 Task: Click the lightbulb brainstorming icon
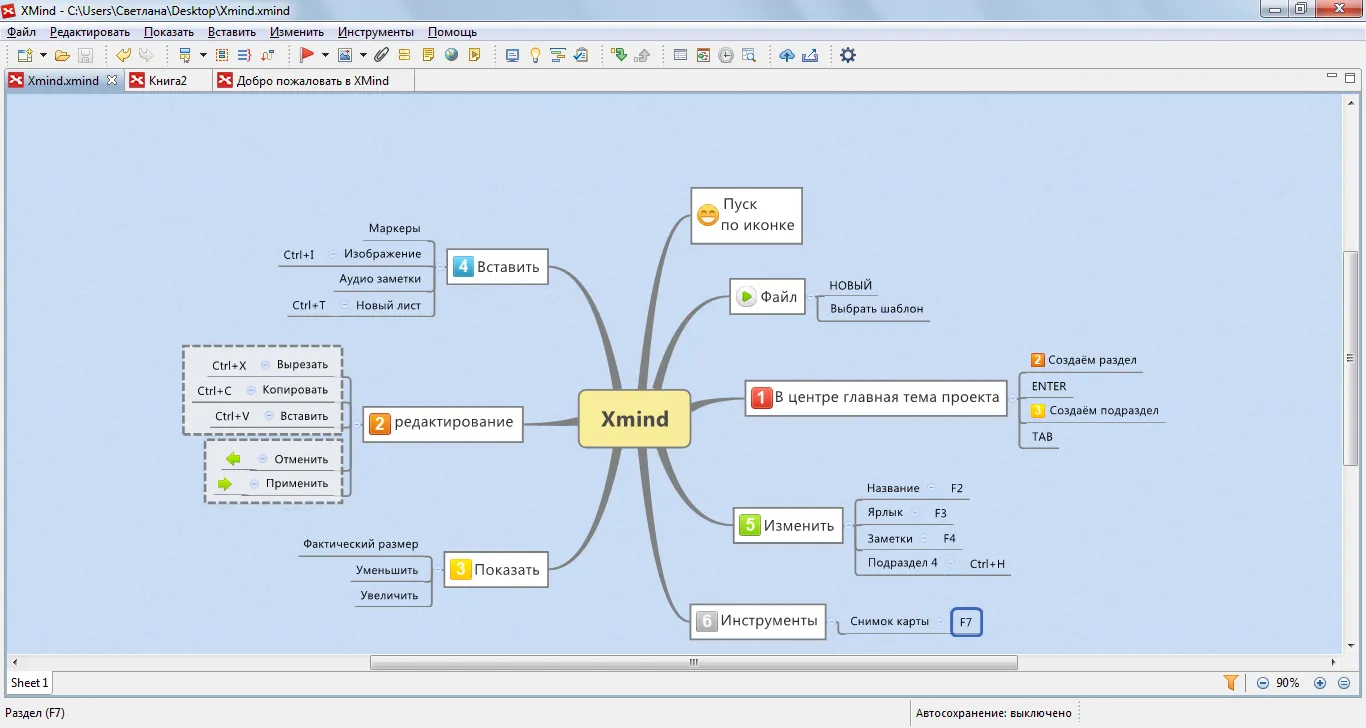(x=535, y=56)
